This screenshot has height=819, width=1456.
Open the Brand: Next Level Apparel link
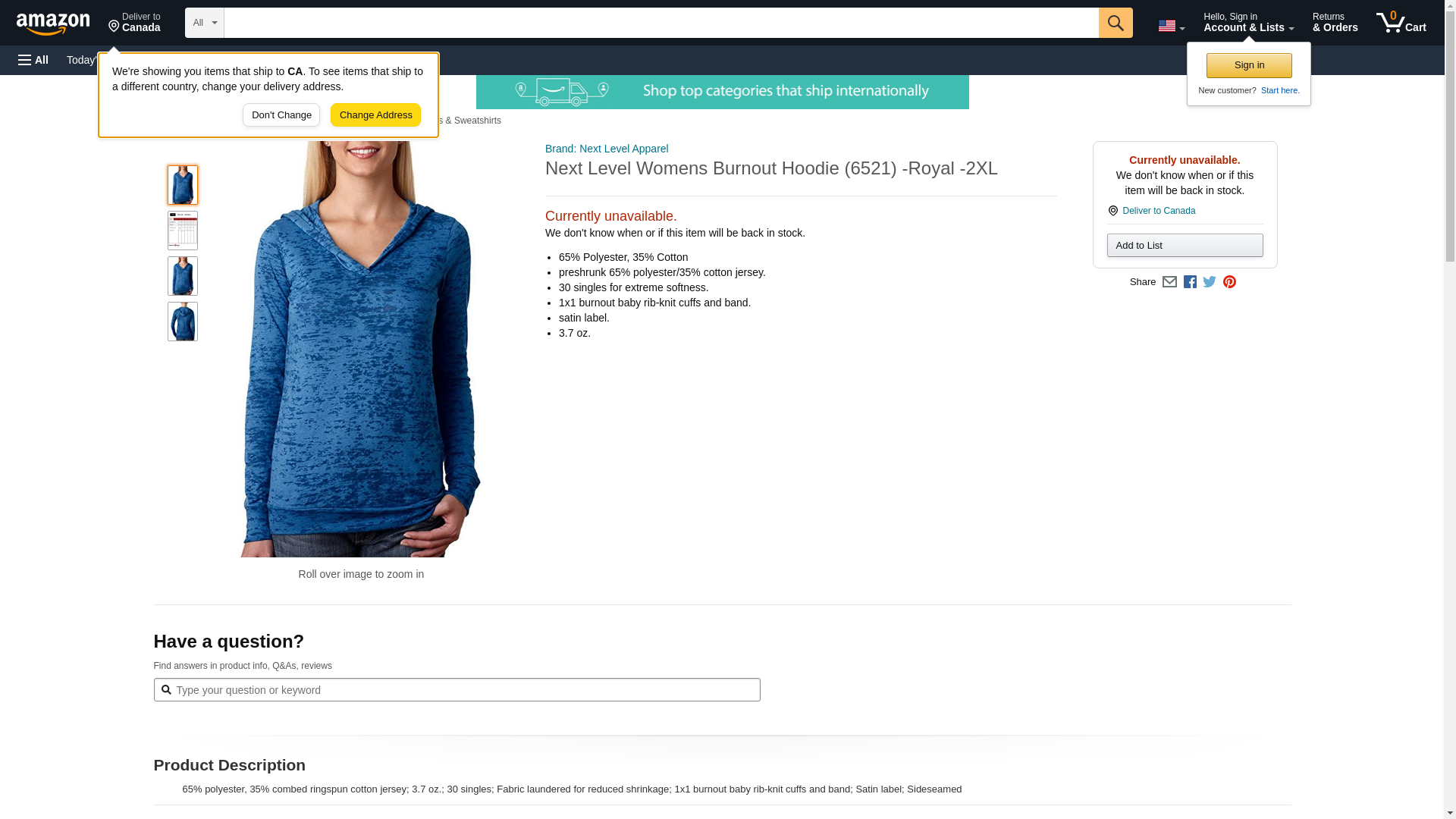tap(607, 149)
